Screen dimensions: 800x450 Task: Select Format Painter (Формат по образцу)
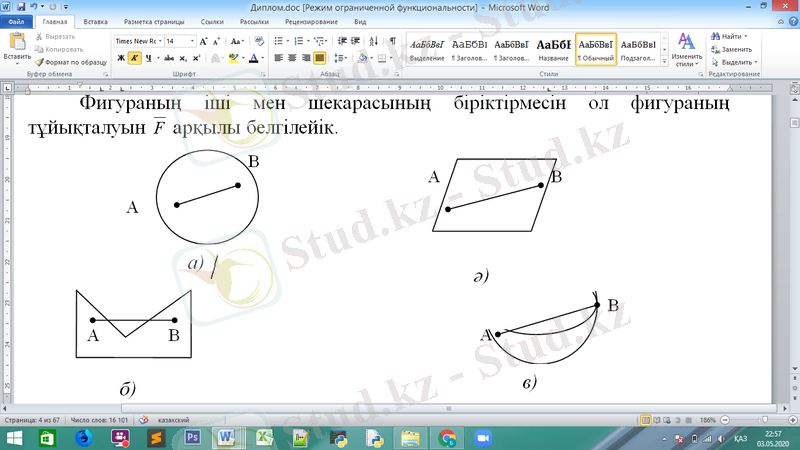[x=71, y=62]
